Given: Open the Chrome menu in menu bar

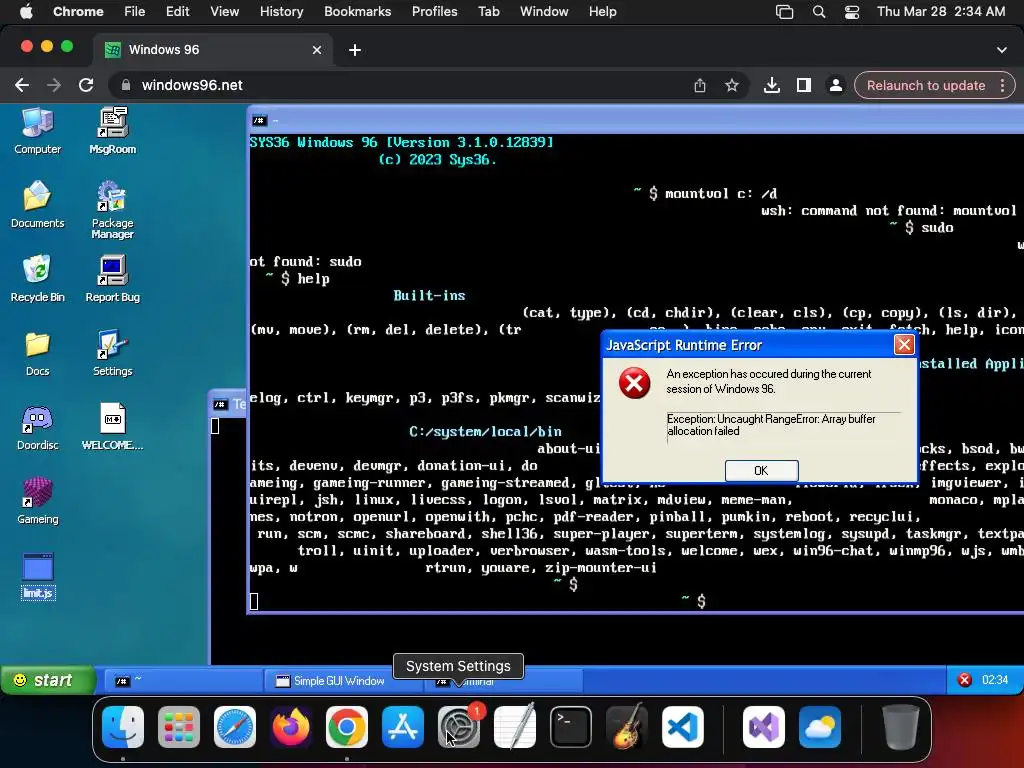Looking at the screenshot, I should click(x=78, y=11).
